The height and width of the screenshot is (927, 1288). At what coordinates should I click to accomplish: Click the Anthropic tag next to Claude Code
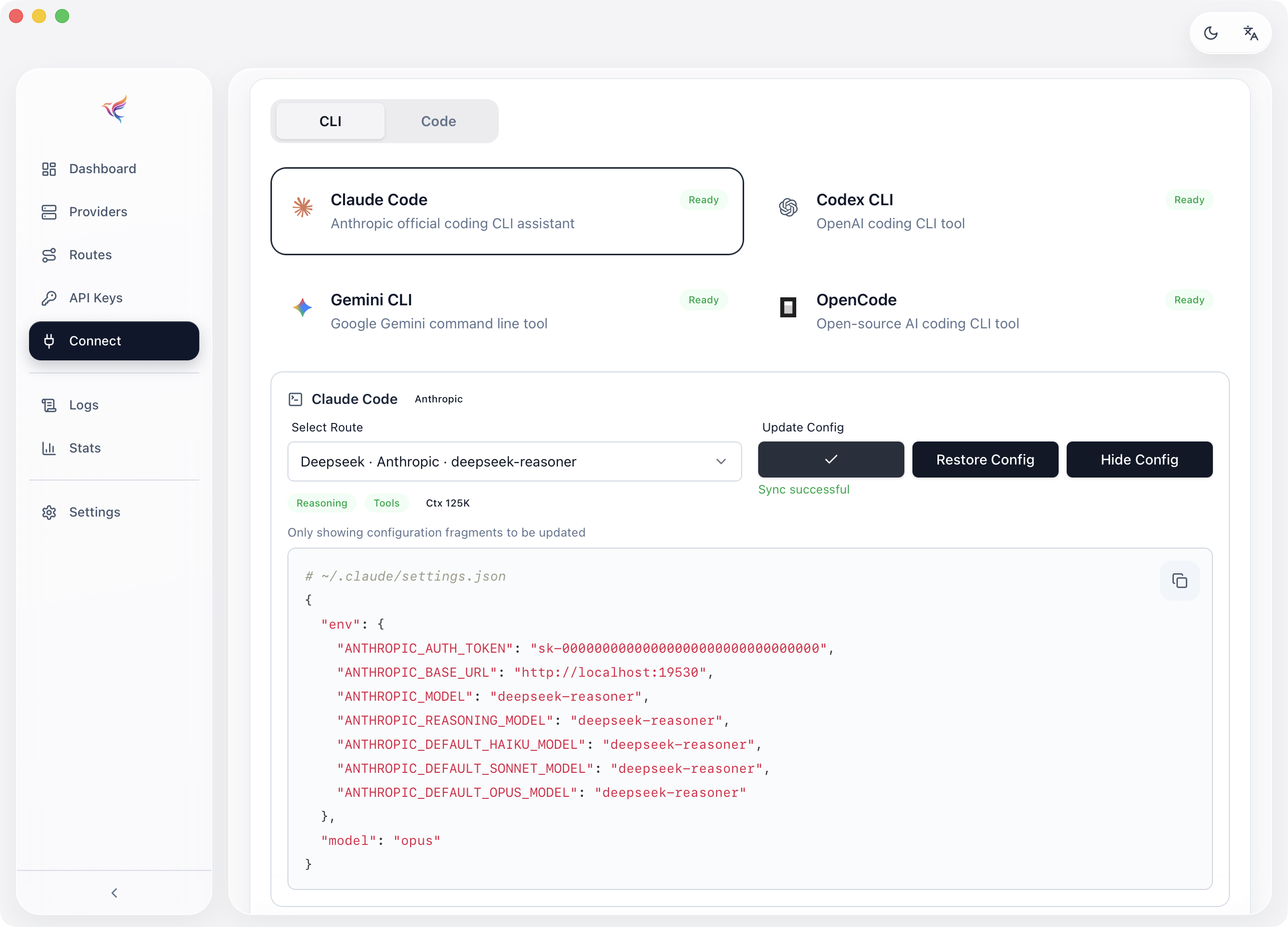[x=439, y=399]
